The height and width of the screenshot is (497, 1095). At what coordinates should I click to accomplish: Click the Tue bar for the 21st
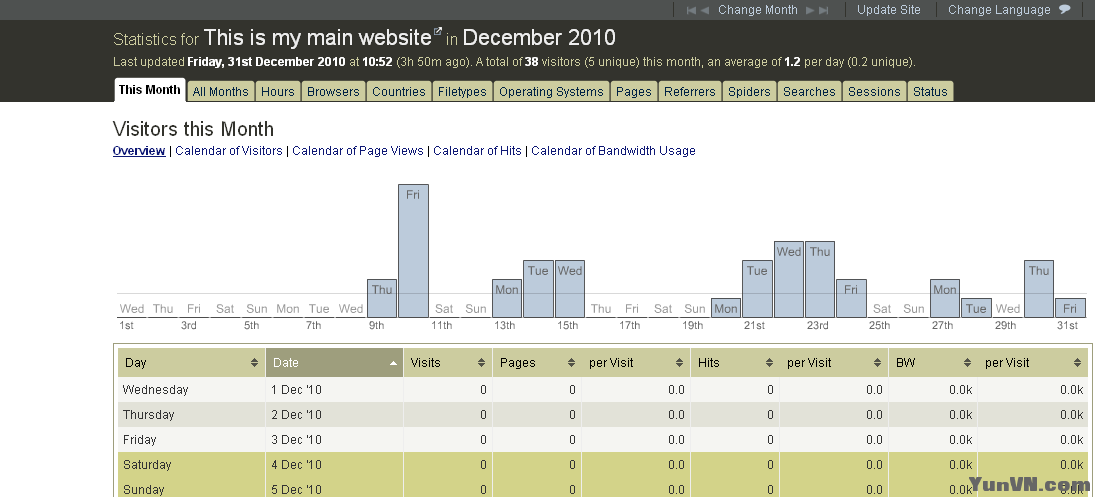757,289
